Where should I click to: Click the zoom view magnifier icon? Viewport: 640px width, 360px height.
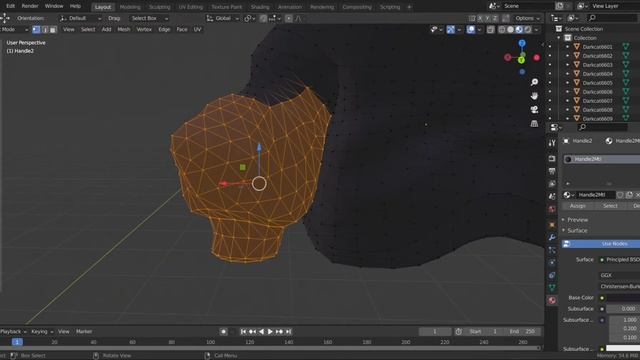(534, 82)
